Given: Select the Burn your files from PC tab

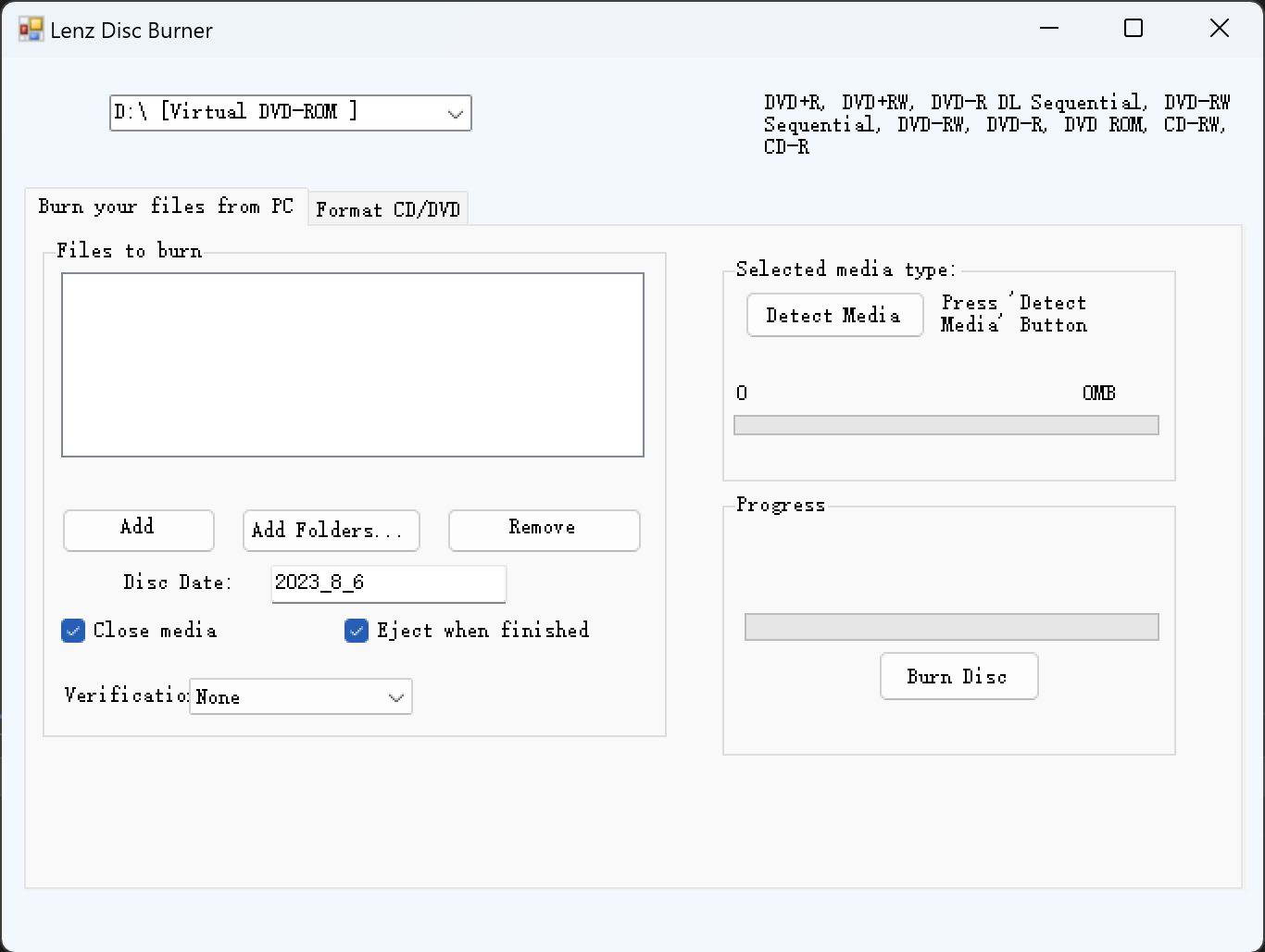Looking at the screenshot, I should pos(167,206).
